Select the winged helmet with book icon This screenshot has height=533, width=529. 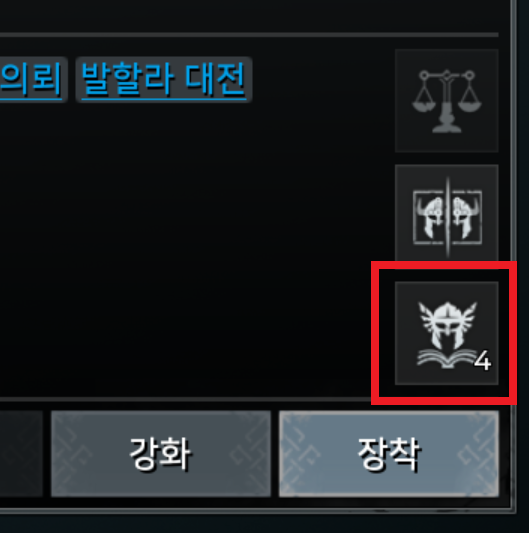(x=447, y=333)
